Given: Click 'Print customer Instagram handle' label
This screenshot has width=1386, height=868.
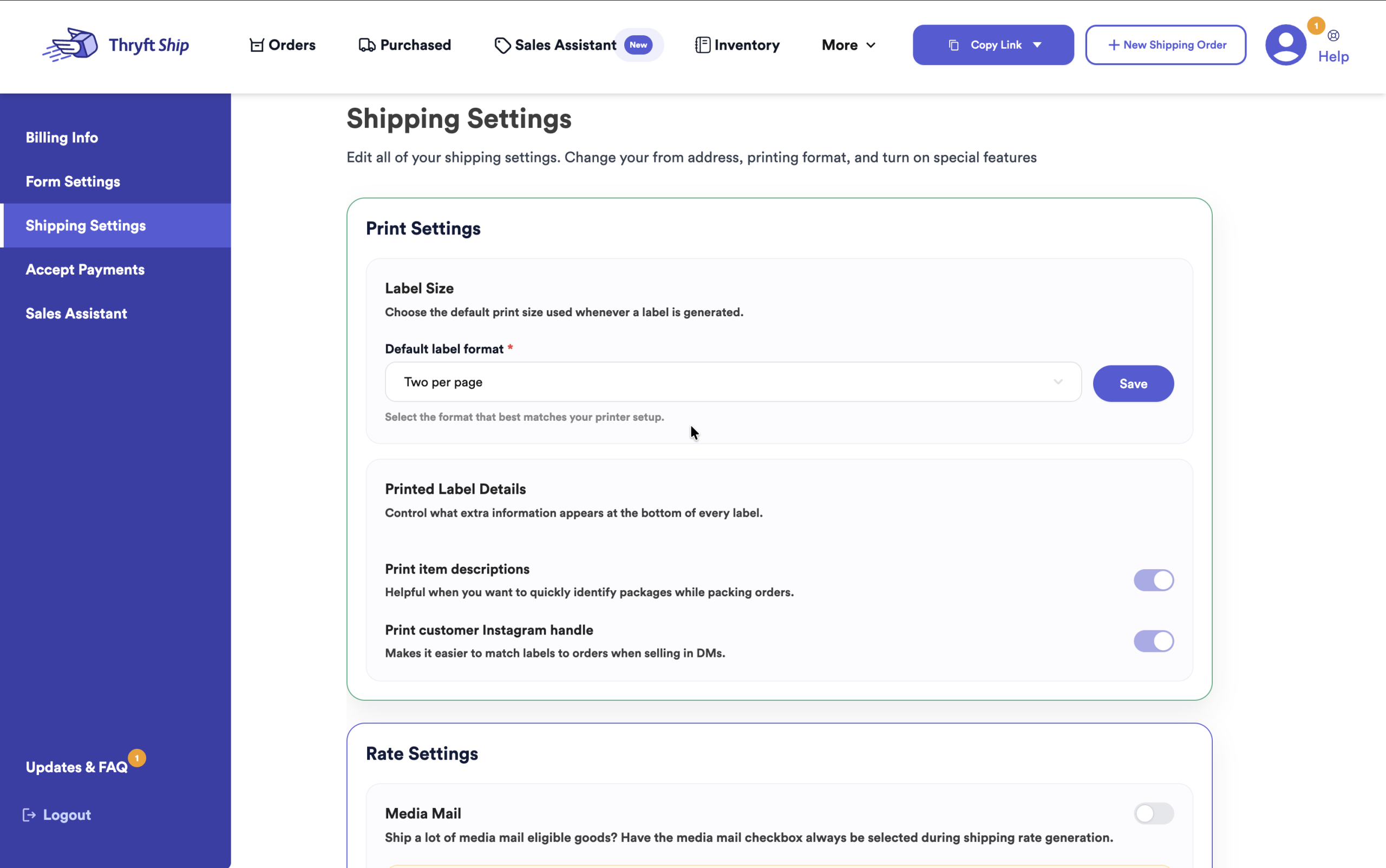Looking at the screenshot, I should (489, 630).
